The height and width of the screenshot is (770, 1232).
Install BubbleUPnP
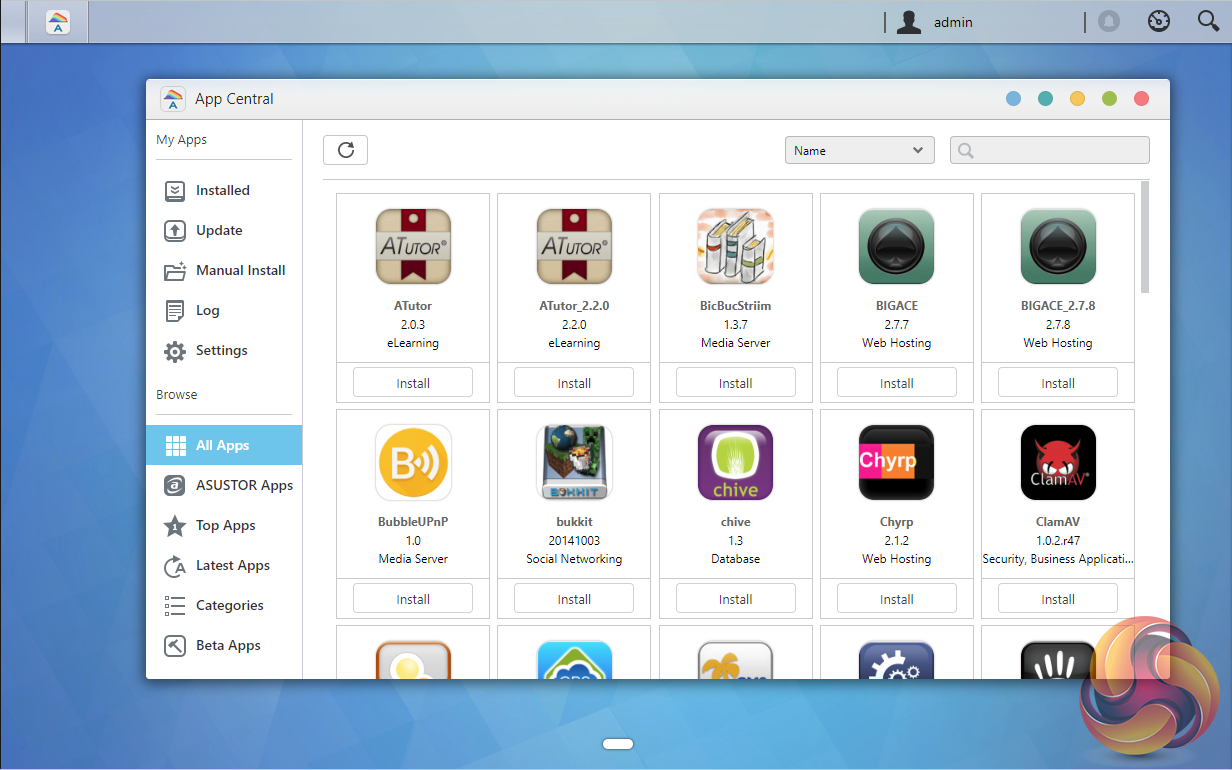[x=413, y=599]
